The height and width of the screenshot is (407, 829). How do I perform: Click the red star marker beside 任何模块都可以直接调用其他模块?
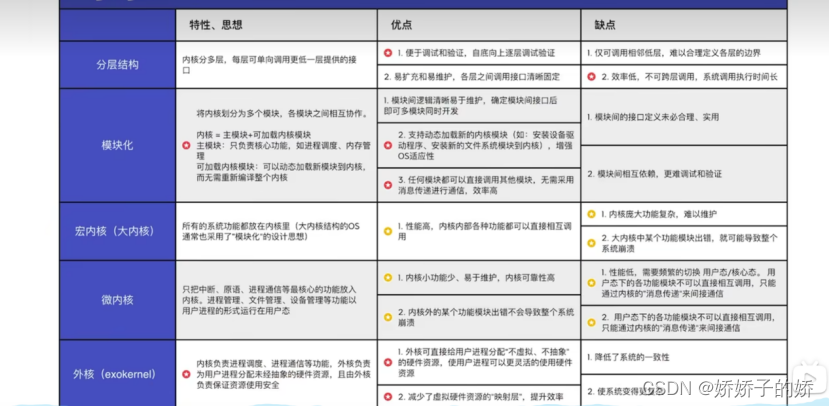388,185
